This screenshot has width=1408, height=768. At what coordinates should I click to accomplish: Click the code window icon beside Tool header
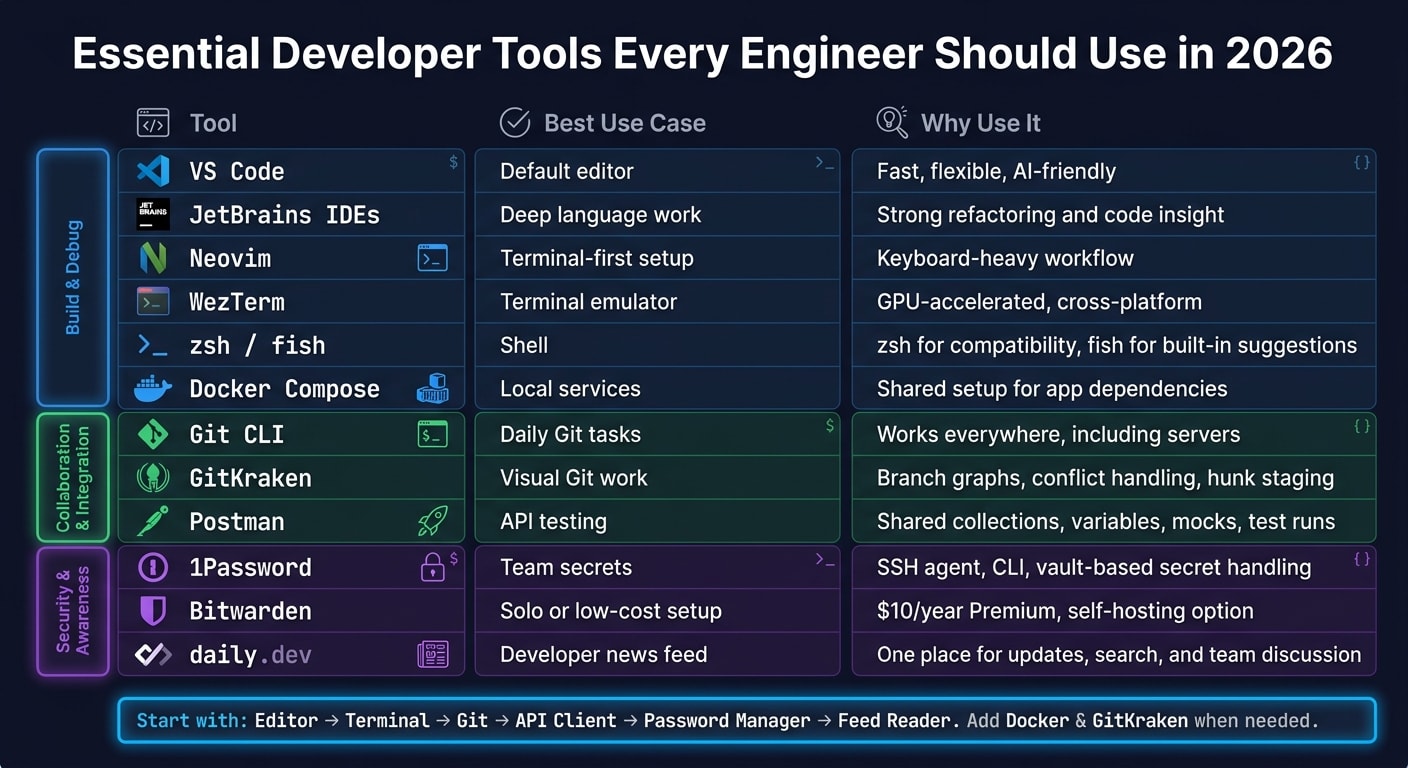pyautogui.click(x=153, y=123)
